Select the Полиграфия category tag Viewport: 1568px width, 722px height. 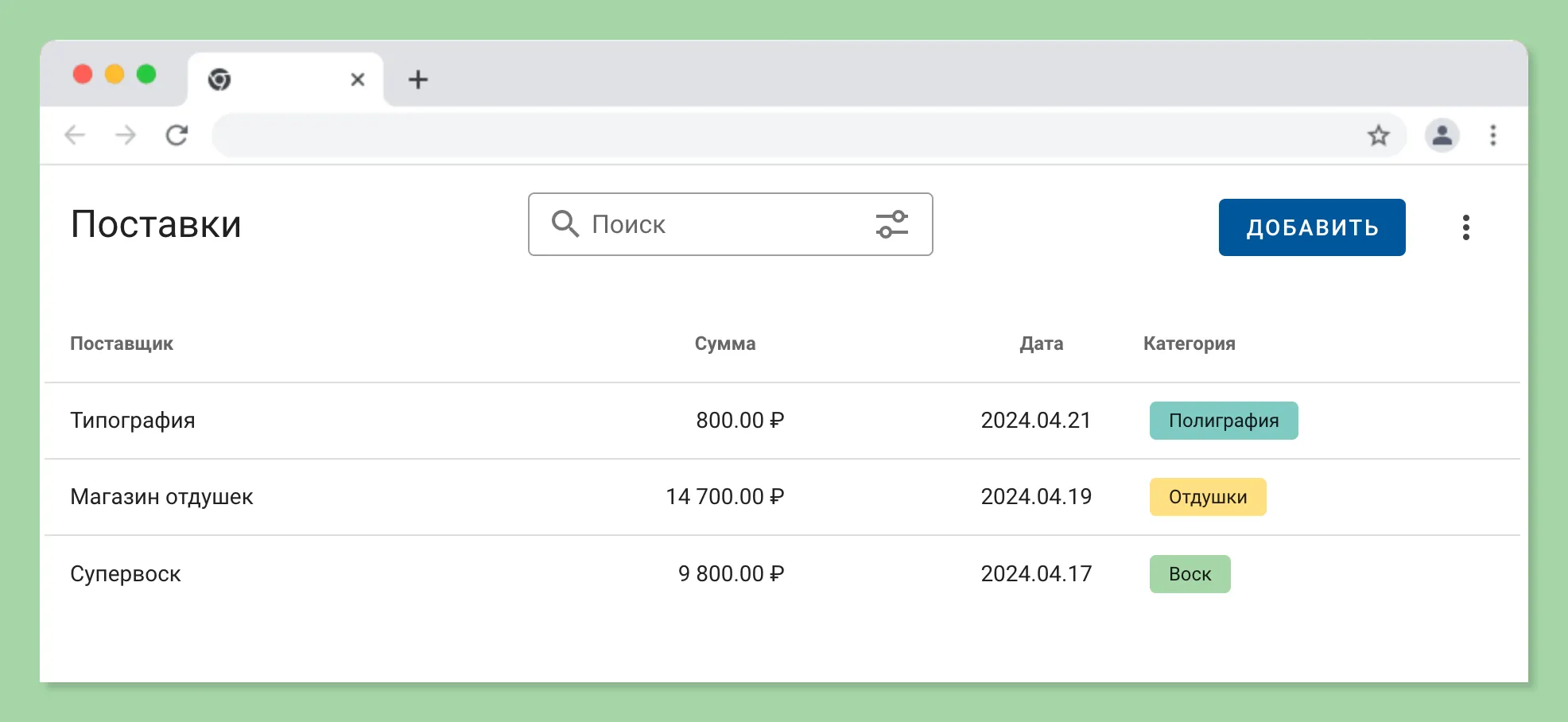pyautogui.click(x=1224, y=421)
